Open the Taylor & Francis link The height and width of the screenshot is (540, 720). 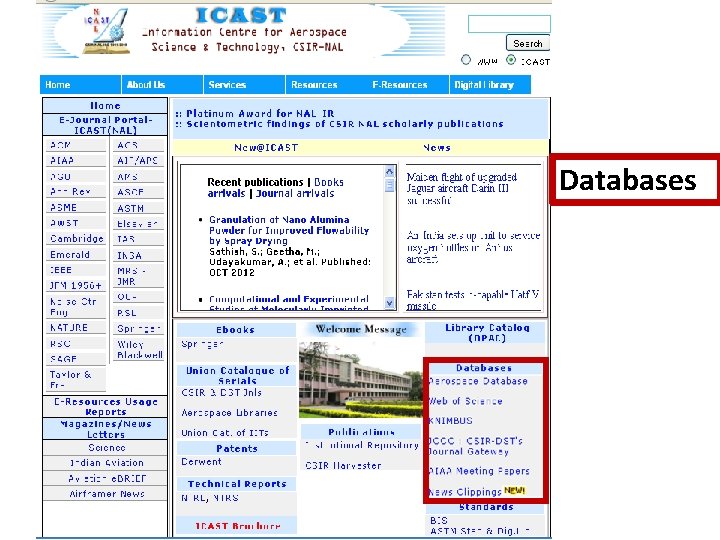[x=71, y=380]
